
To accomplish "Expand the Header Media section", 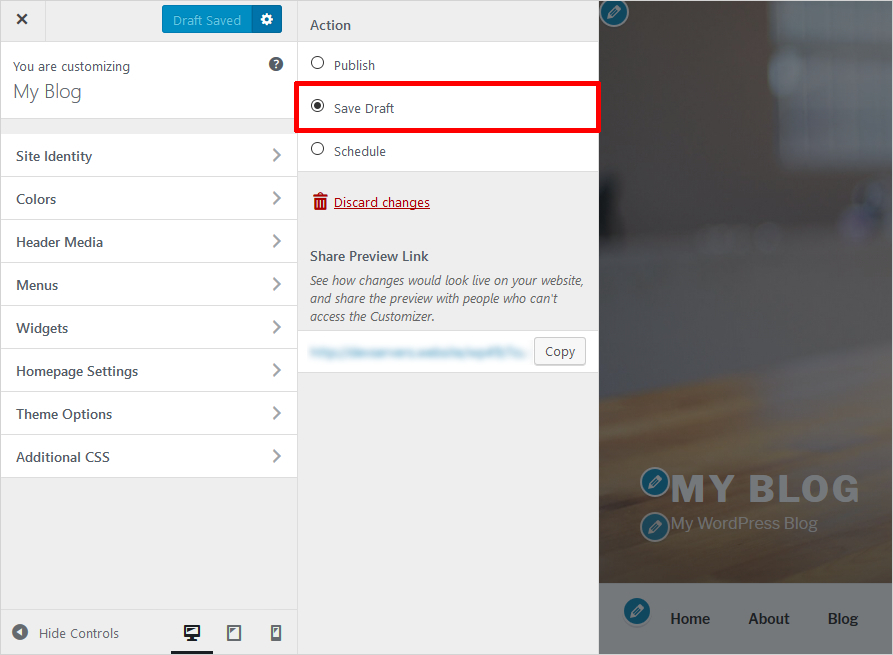I will [x=148, y=242].
